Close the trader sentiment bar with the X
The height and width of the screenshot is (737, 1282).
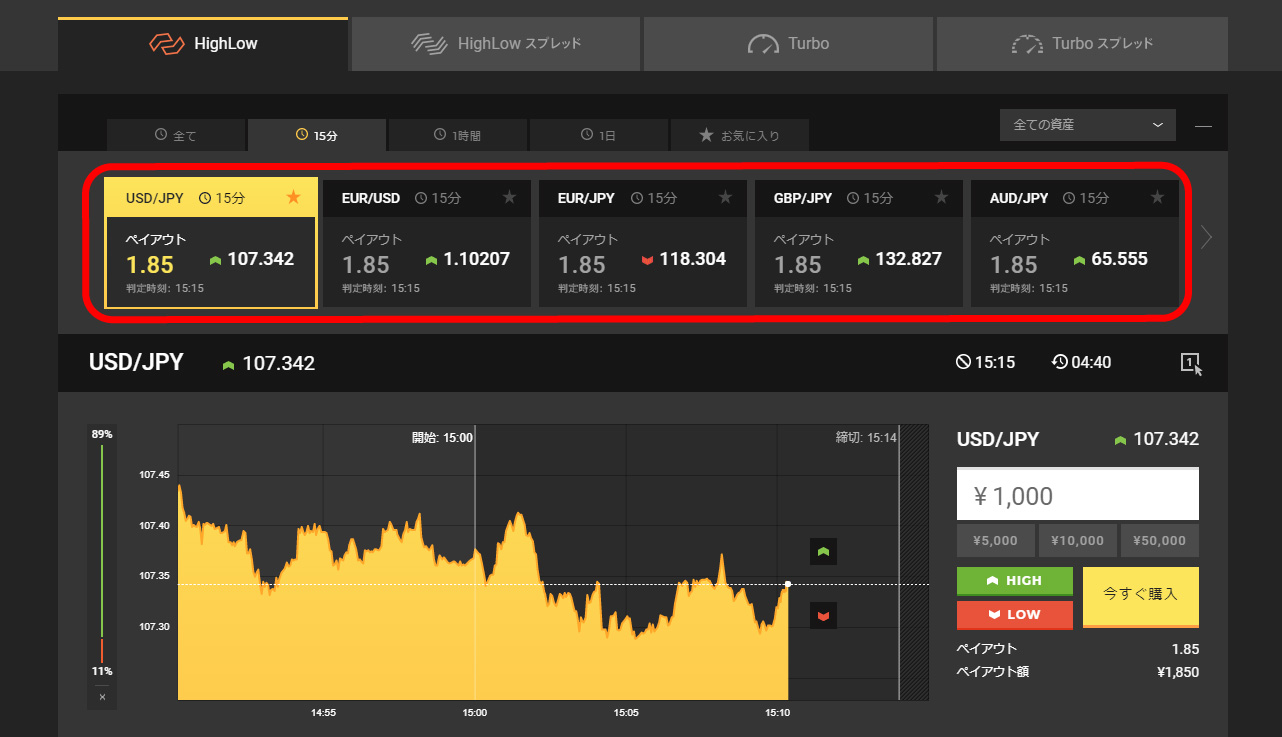click(102, 697)
